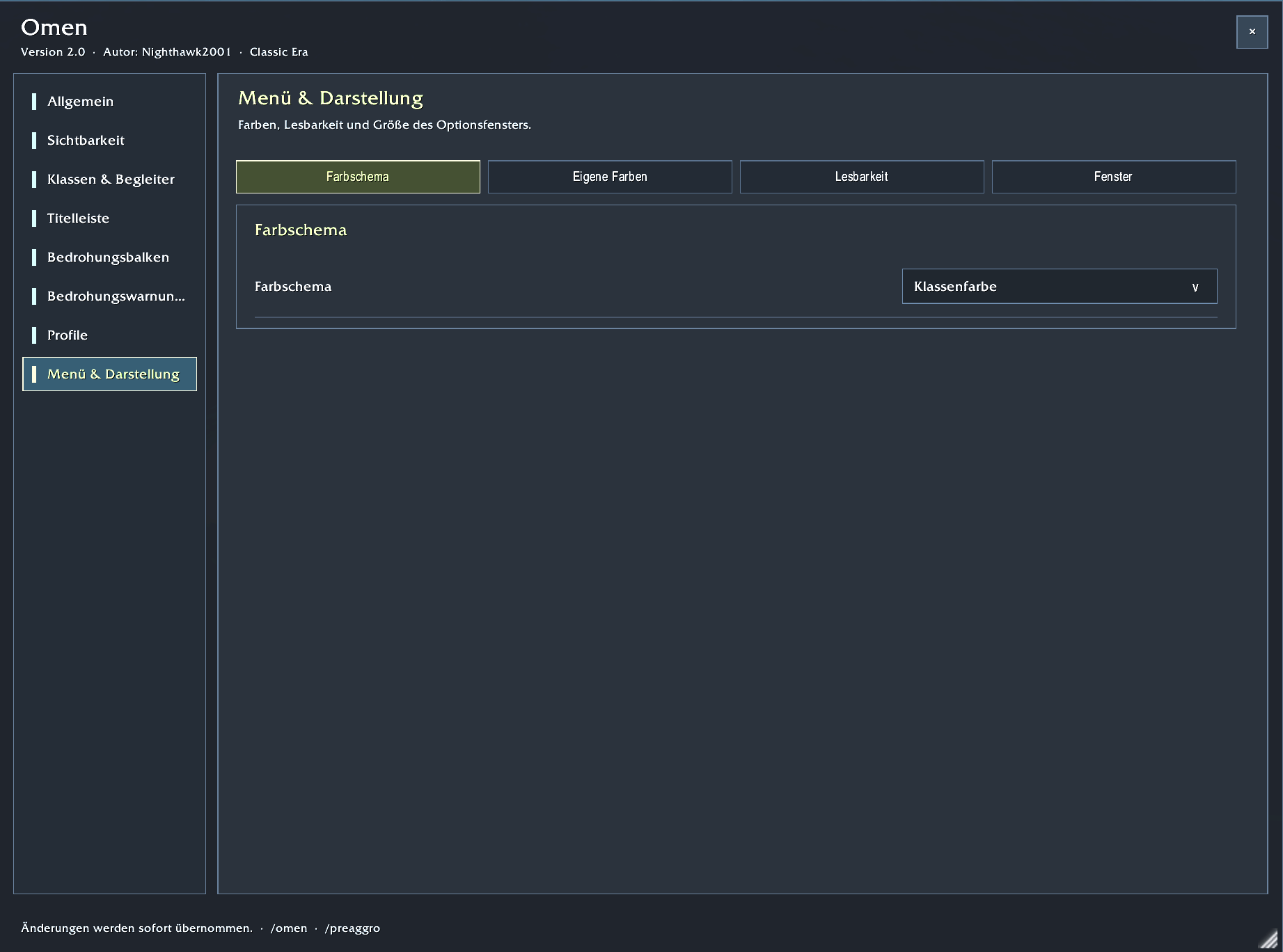This screenshot has height=952, width=1283.
Task: Open the Sichtbarkeit section
Action: pos(109,141)
